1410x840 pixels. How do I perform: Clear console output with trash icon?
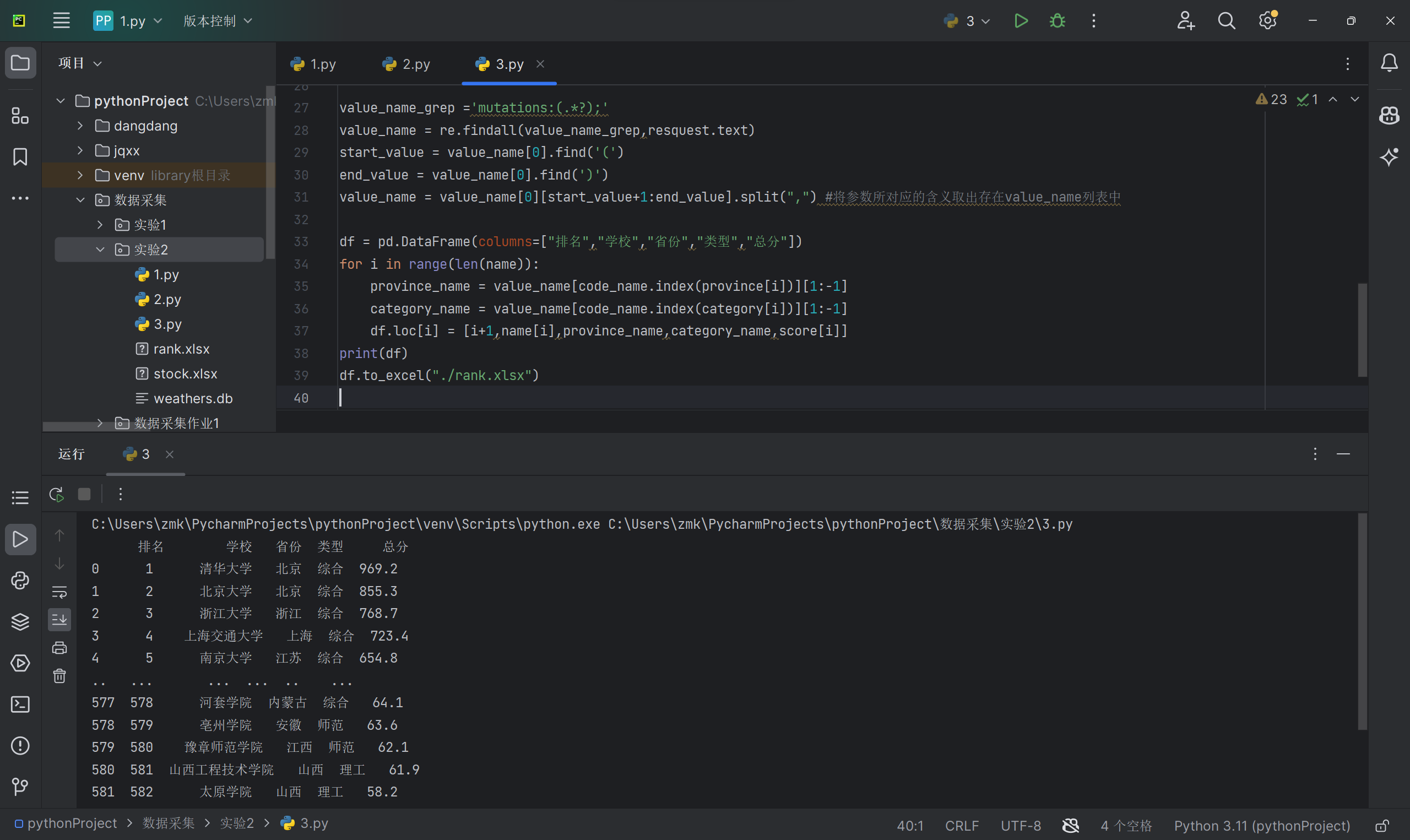59,676
